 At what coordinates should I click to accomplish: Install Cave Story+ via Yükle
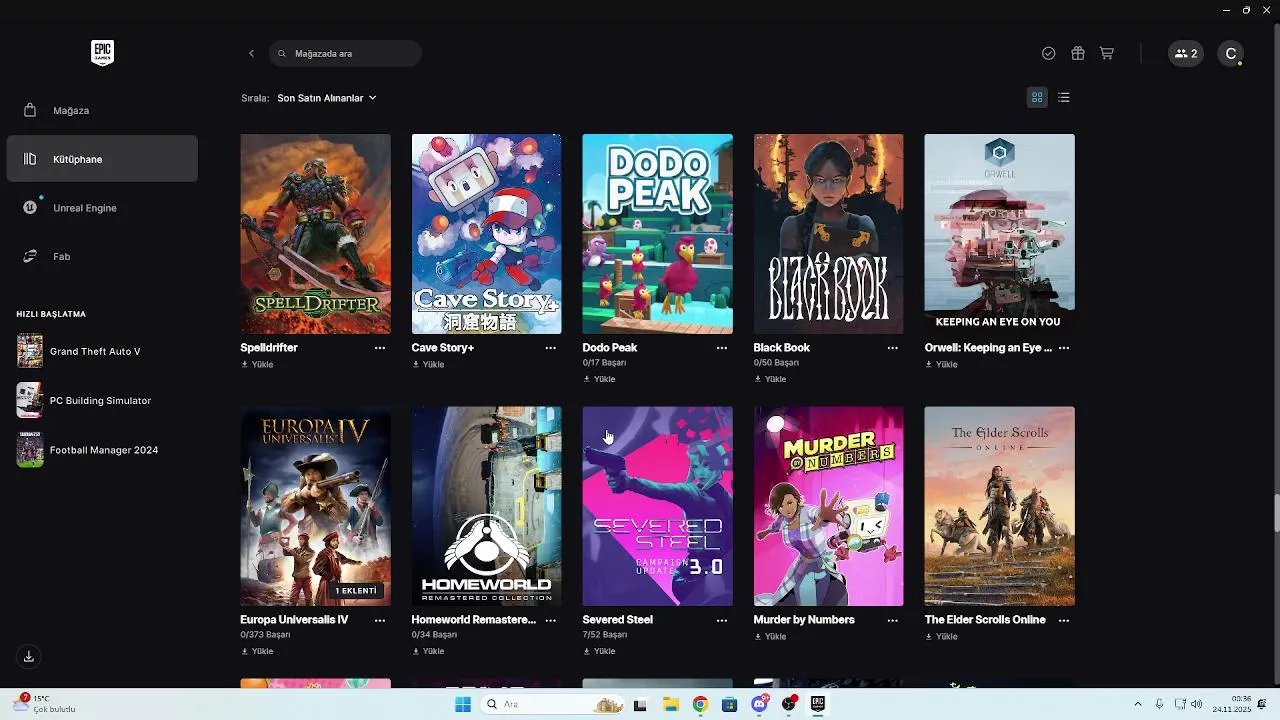tap(428, 365)
